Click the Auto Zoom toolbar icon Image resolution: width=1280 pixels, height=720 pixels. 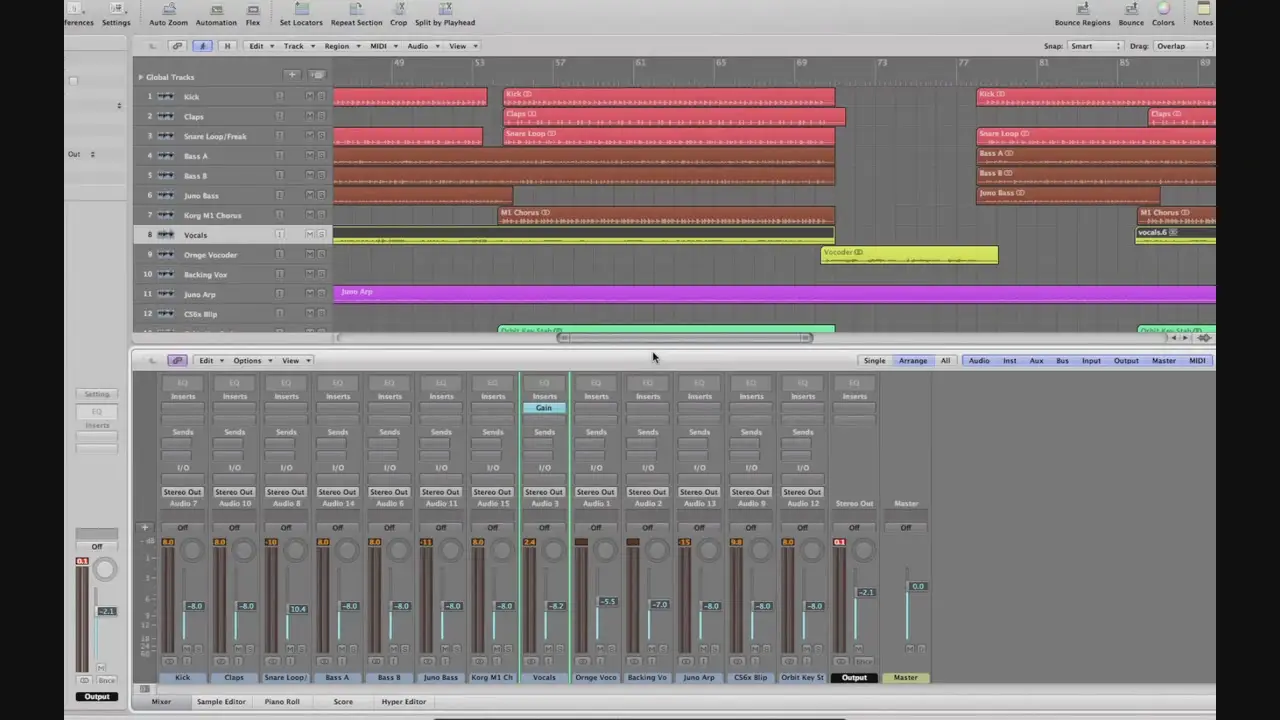click(x=168, y=10)
